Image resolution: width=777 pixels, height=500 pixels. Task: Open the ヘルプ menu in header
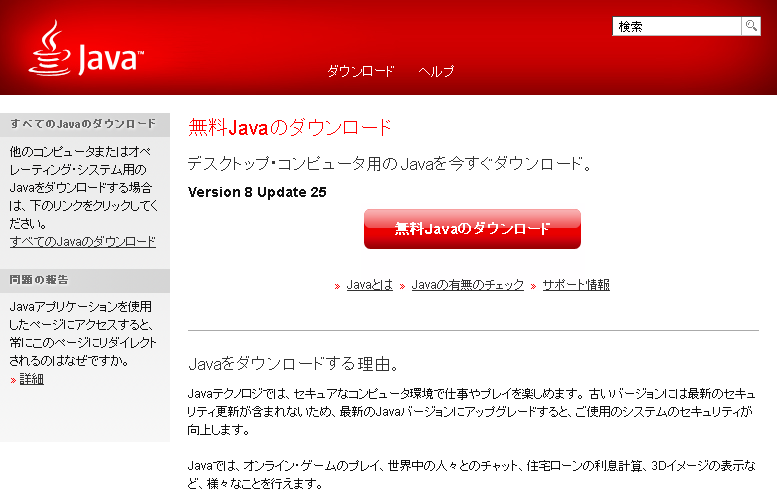tap(436, 71)
